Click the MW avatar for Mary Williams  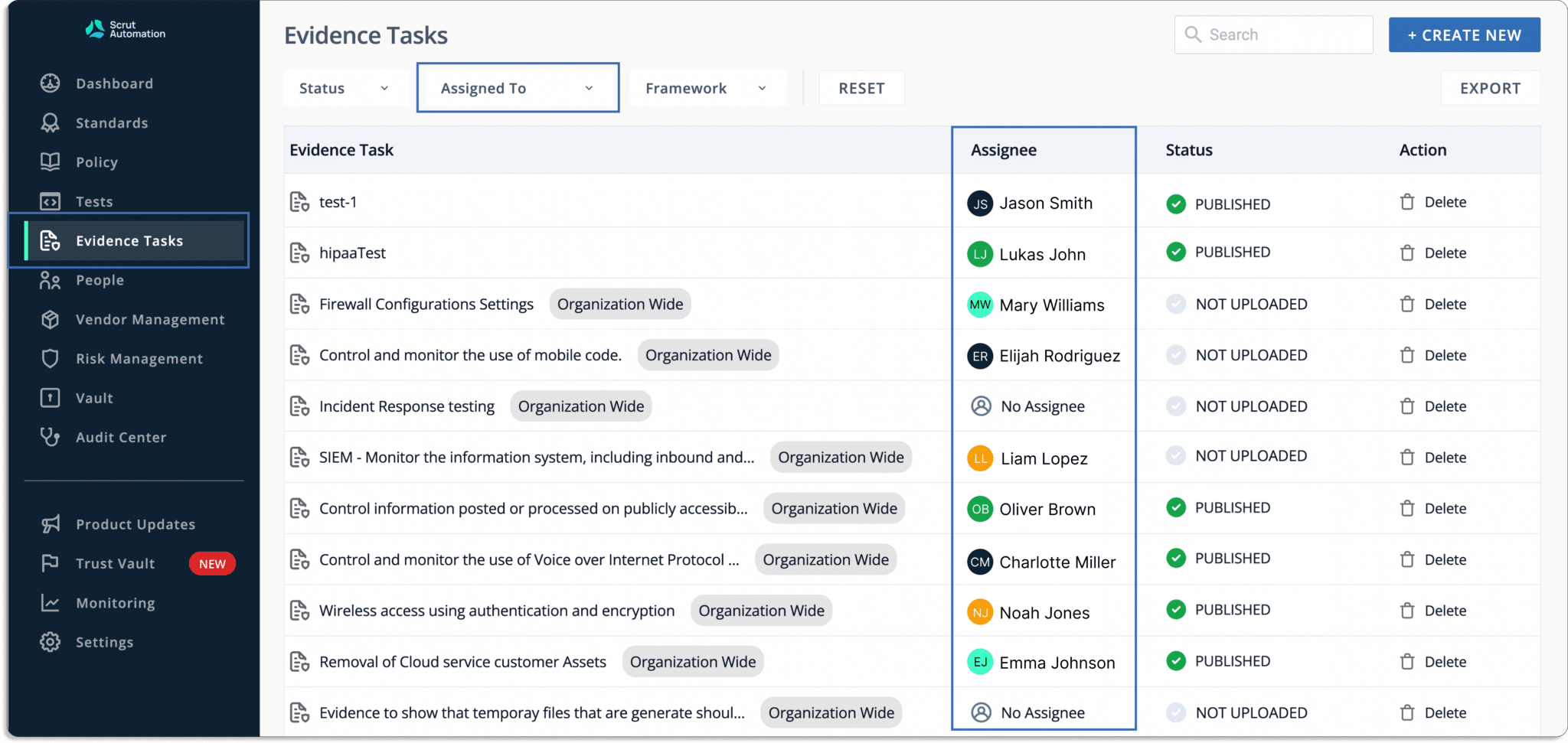point(980,305)
